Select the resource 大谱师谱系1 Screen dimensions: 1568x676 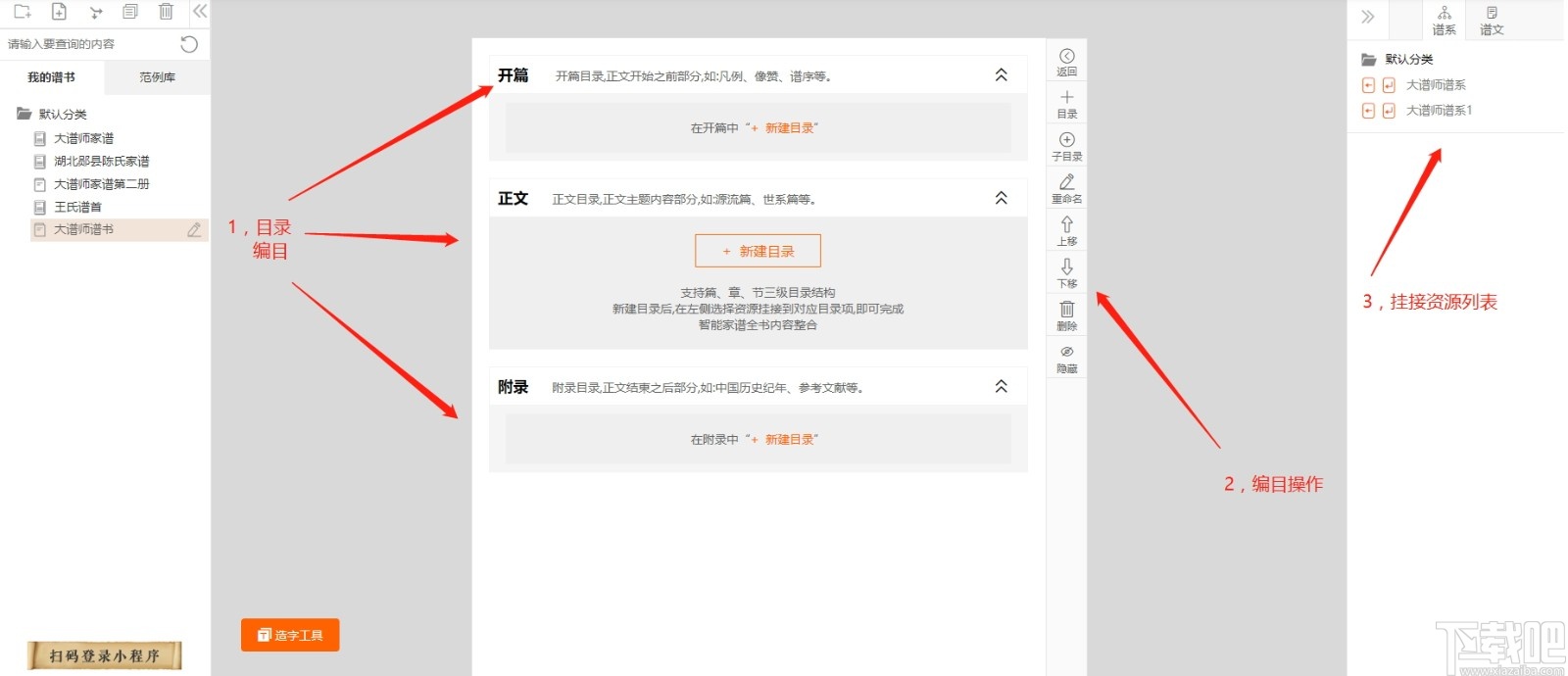1439,111
